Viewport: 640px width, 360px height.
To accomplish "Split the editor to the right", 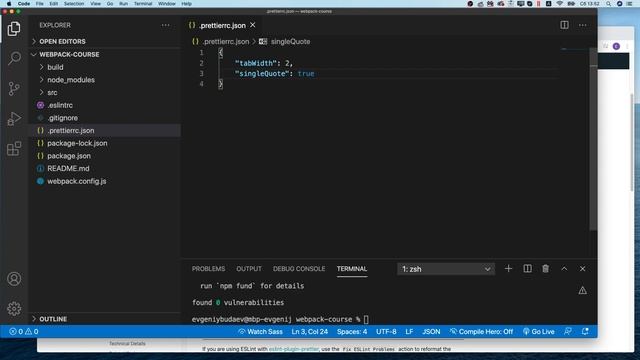I will point(564,25).
